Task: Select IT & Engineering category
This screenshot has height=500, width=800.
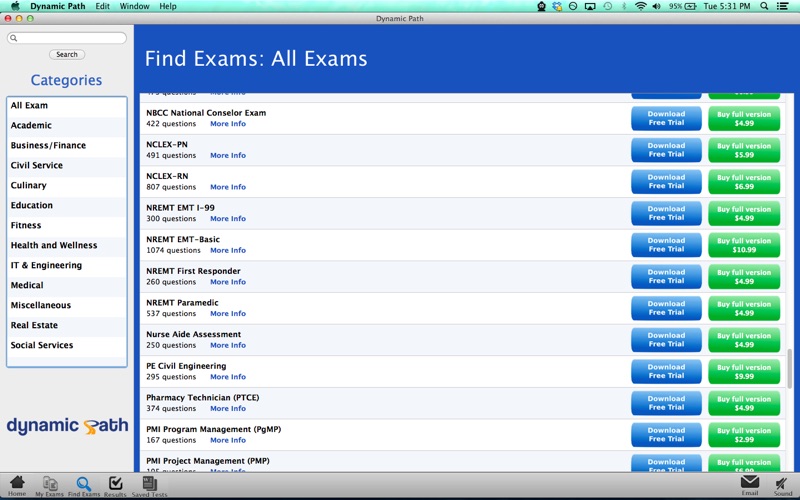Action: pos(67,265)
